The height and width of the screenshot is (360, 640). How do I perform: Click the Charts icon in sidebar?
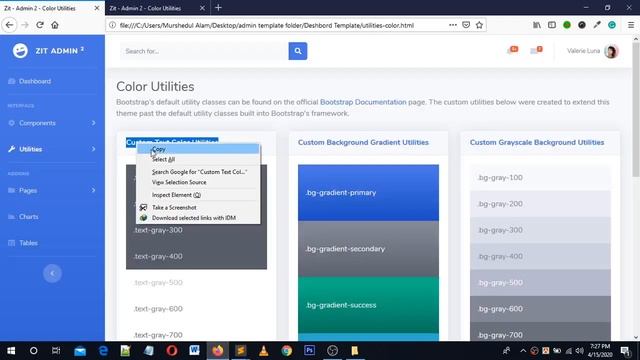point(11,217)
